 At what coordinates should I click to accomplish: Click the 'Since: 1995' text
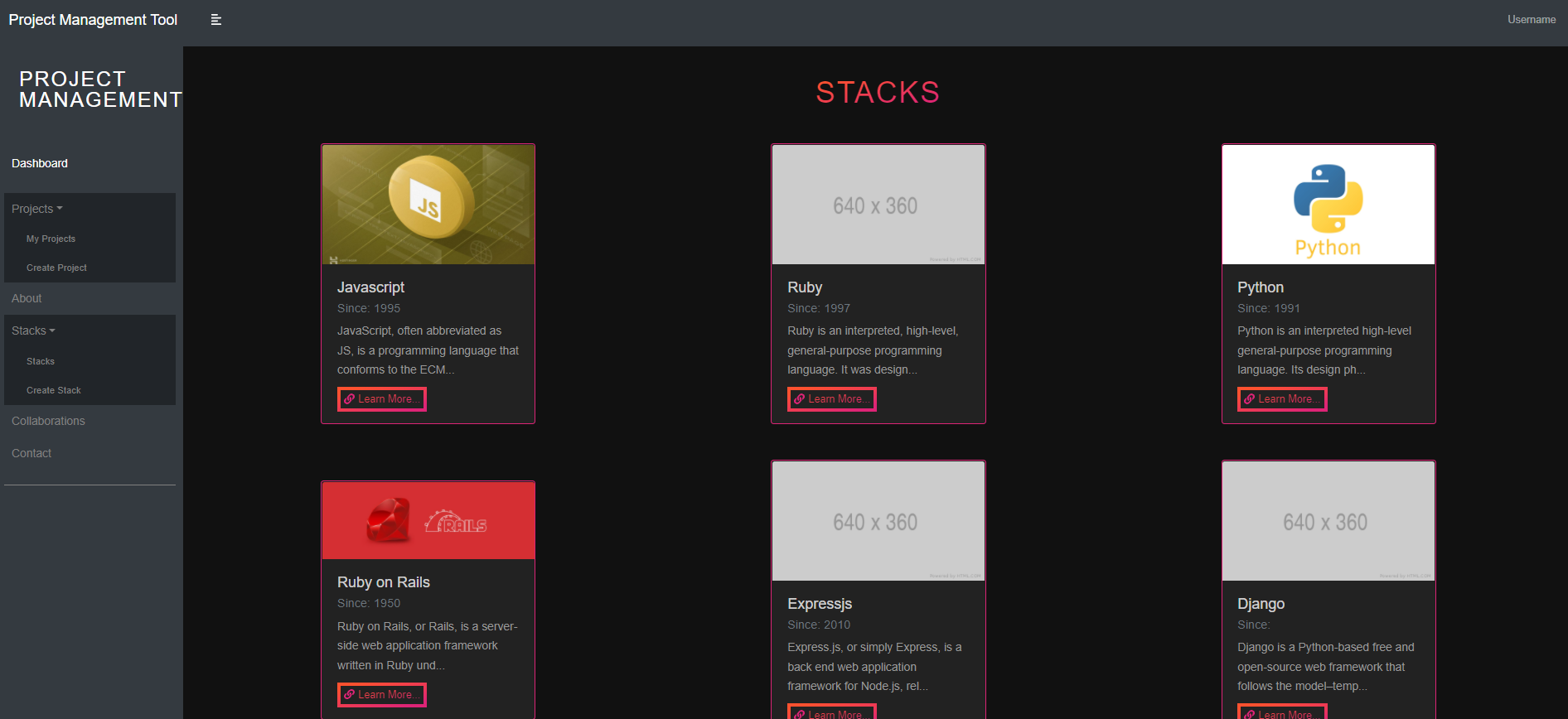tap(369, 308)
